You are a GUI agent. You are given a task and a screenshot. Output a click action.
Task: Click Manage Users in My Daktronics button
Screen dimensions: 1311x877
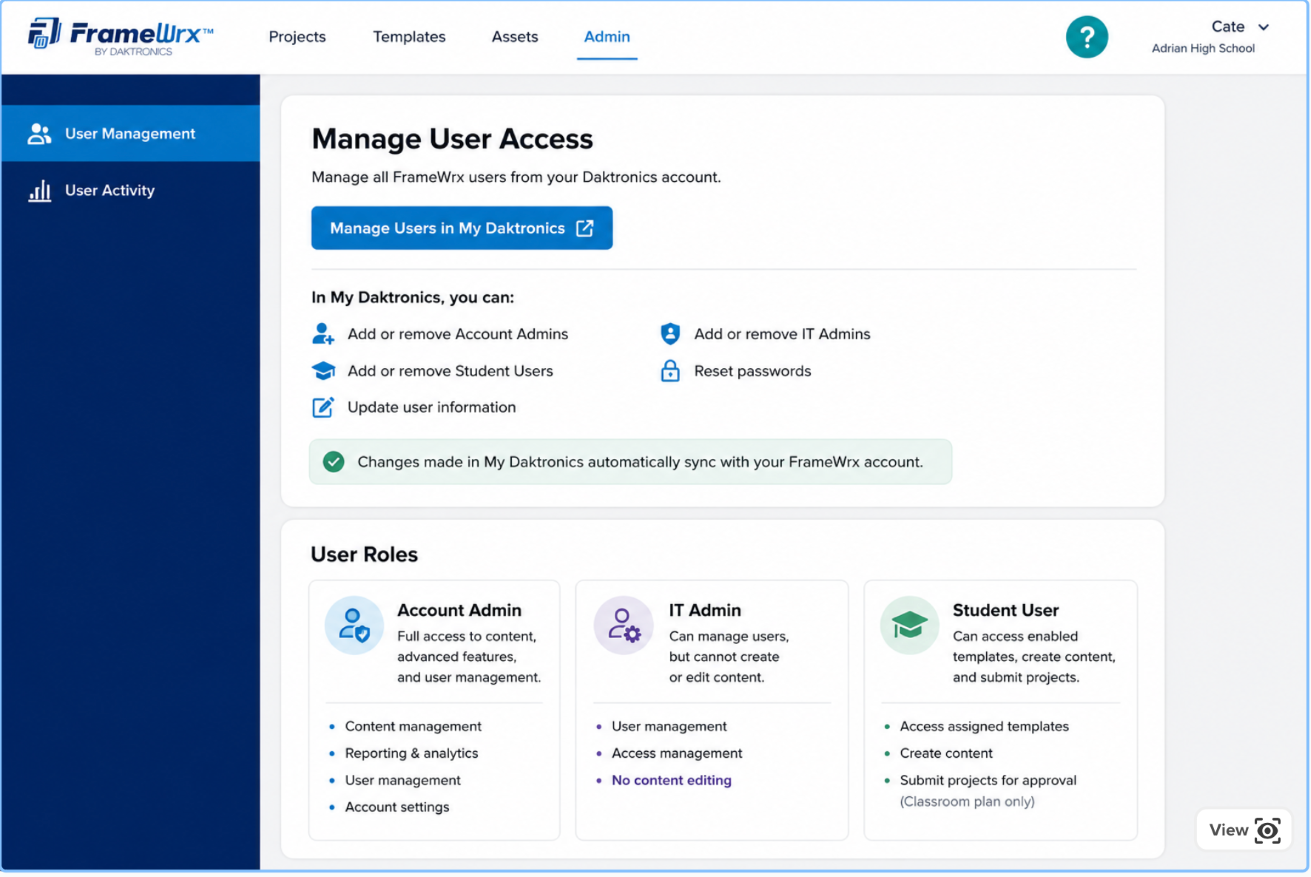click(462, 228)
